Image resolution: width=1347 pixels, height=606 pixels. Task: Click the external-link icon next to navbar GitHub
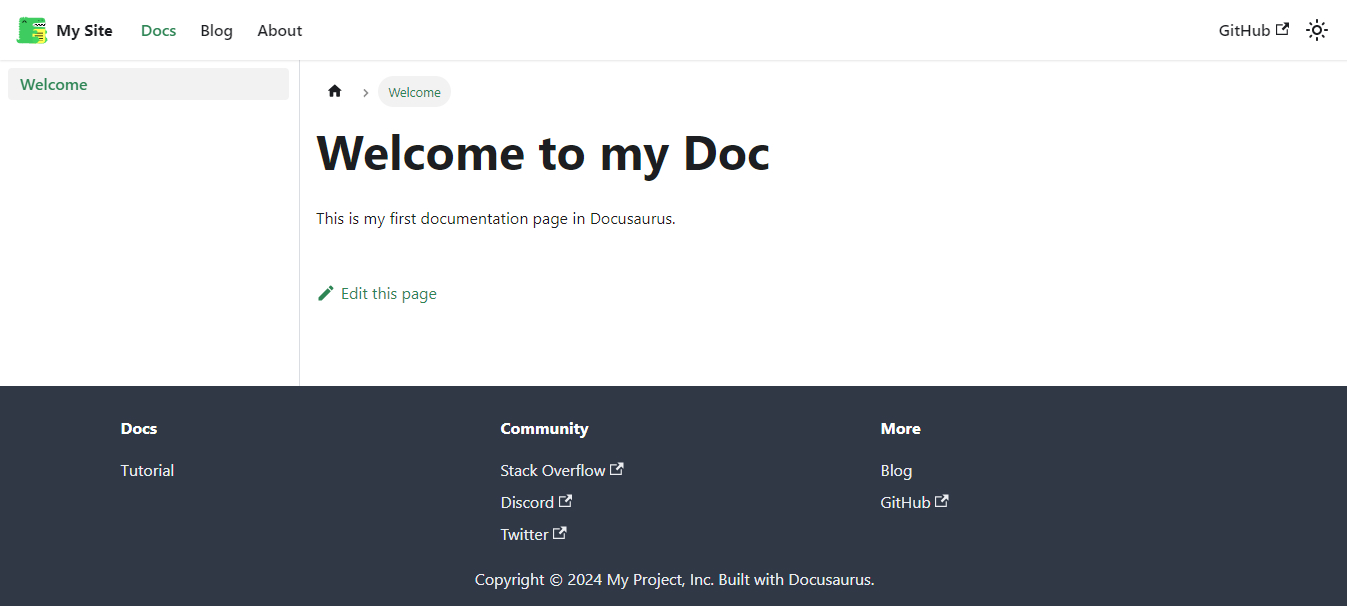pos(1281,29)
